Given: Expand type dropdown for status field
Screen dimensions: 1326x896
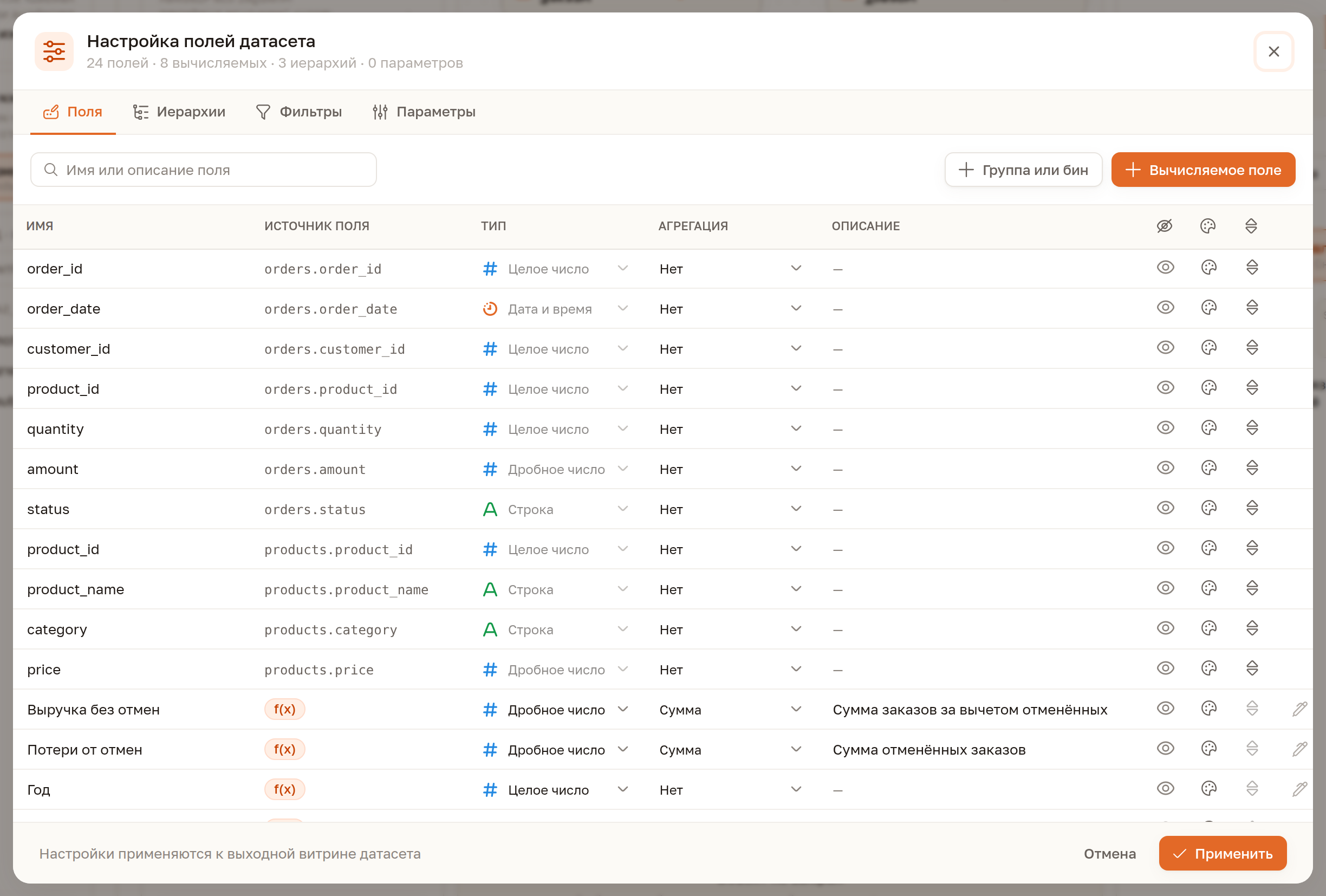Looking at the screenshot, I should tap(555, 509).
